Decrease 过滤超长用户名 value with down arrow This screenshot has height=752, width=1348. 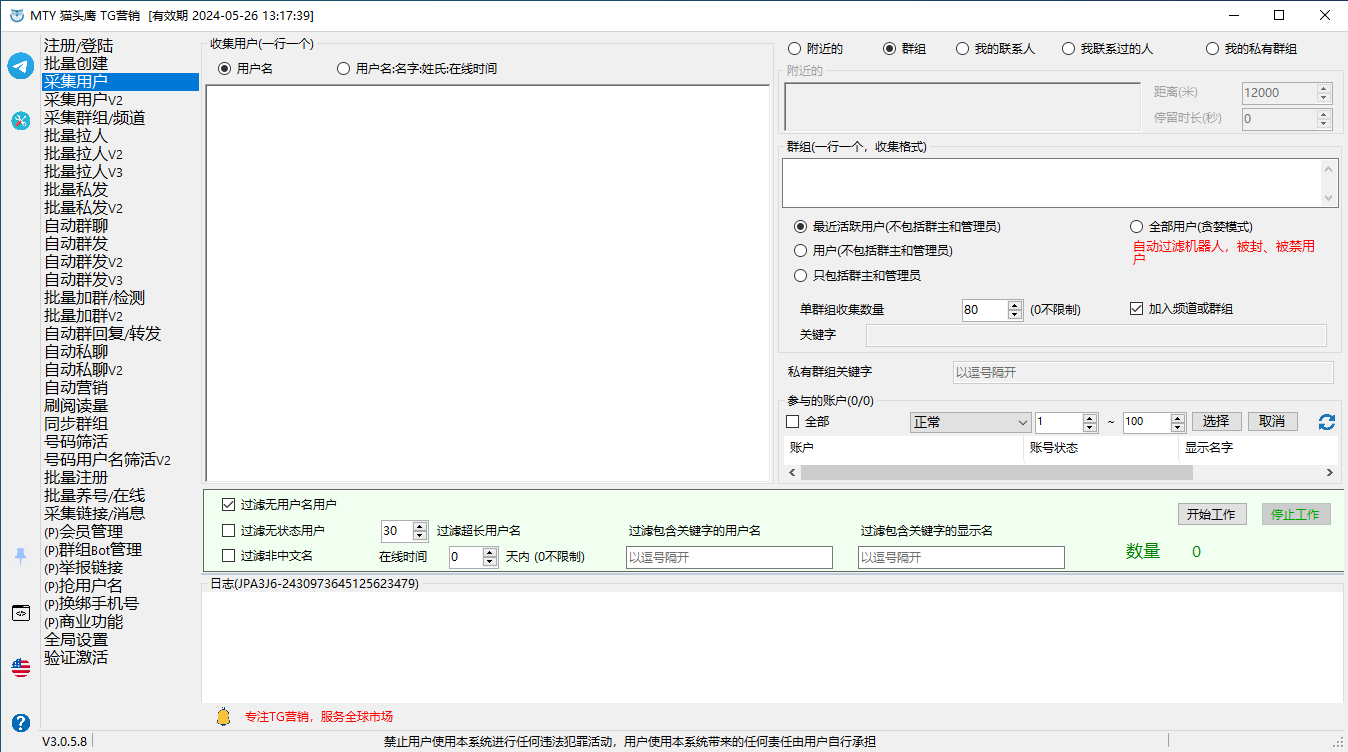pyautogui.click(x=420, y=536)
